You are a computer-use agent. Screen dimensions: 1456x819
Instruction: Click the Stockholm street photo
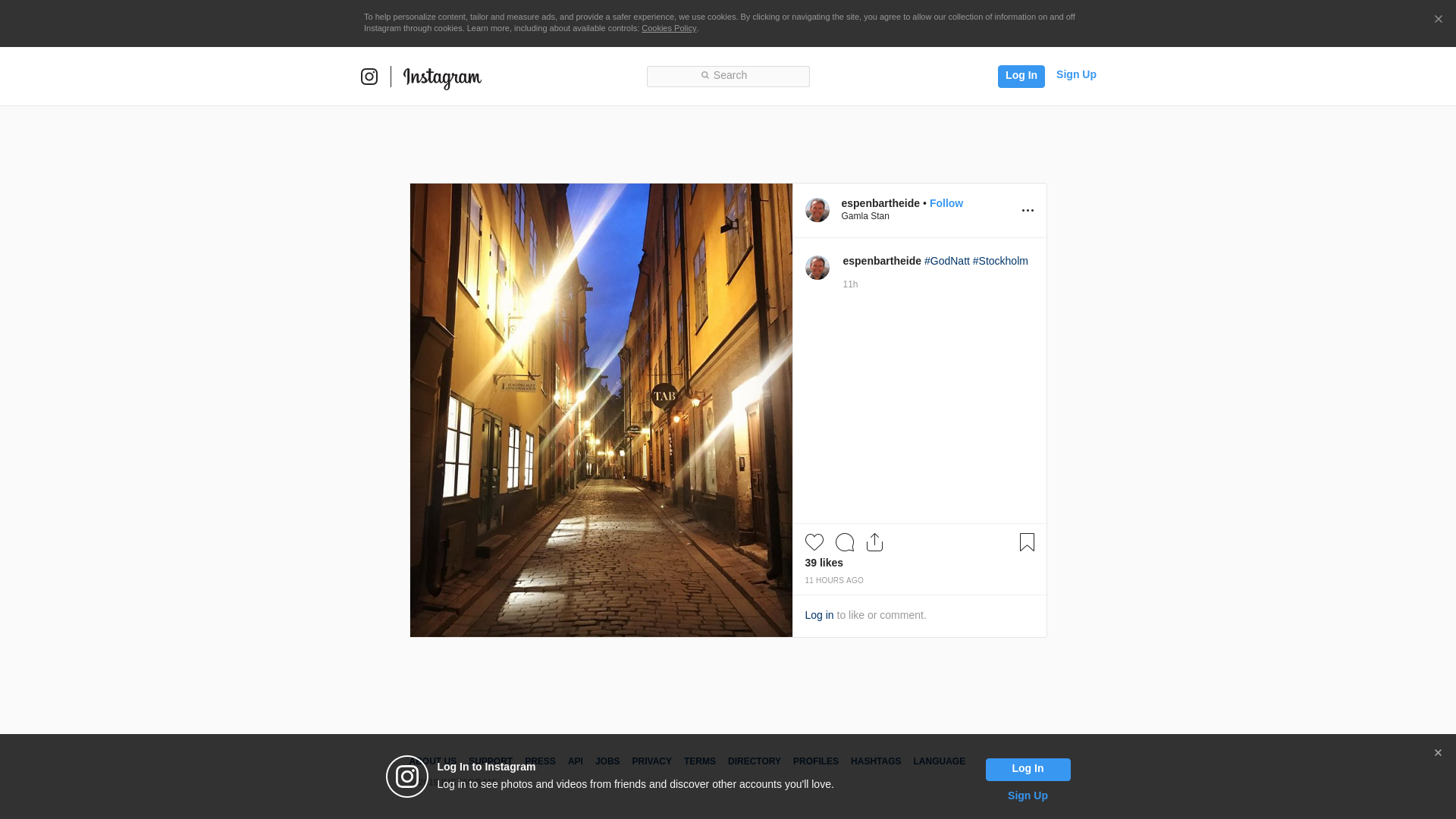601,409
